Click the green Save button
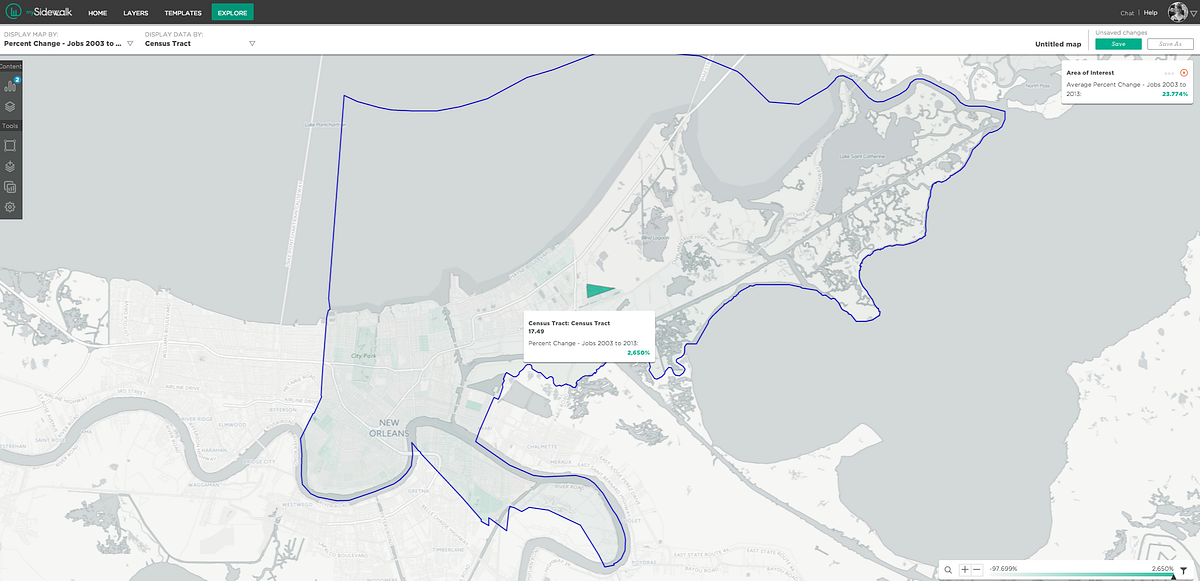 point(1118,44)
